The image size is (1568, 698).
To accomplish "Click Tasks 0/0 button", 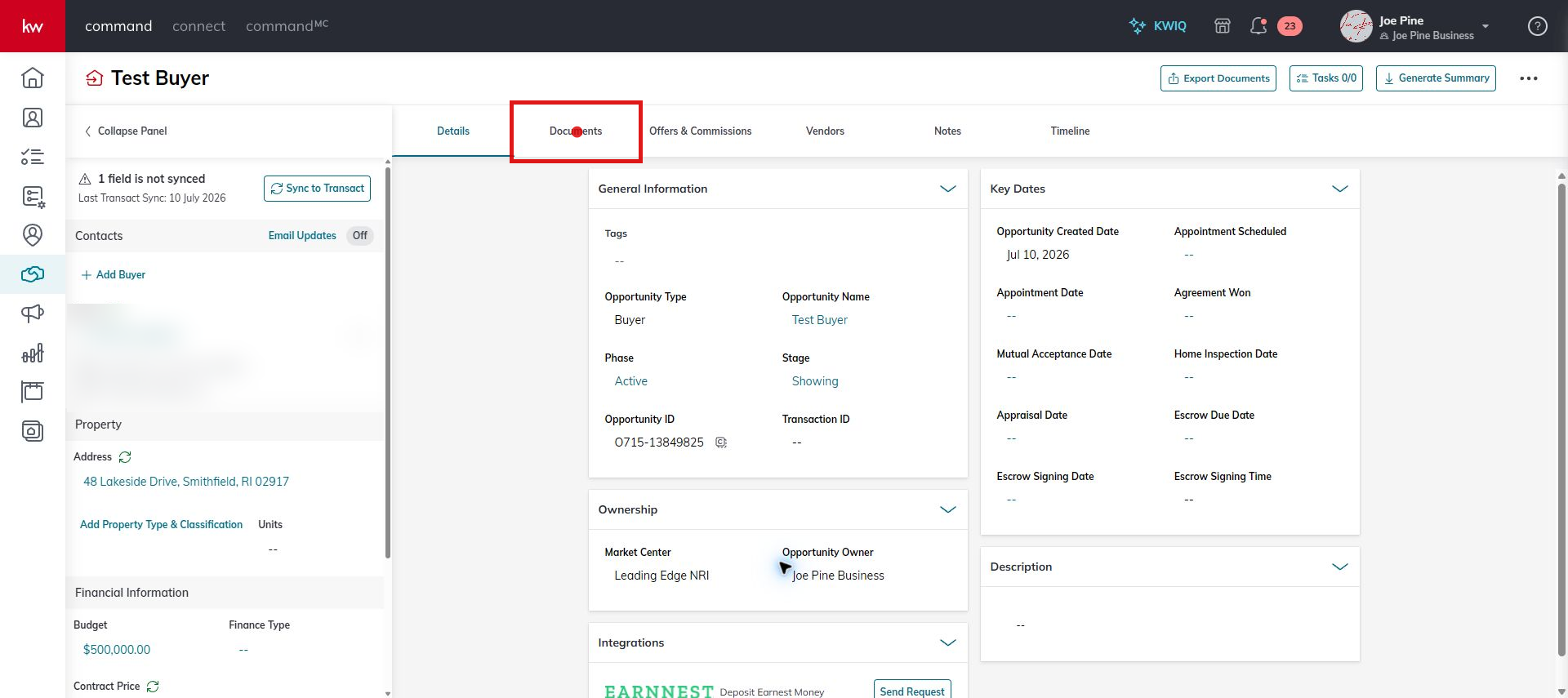I will [1326, 78].
